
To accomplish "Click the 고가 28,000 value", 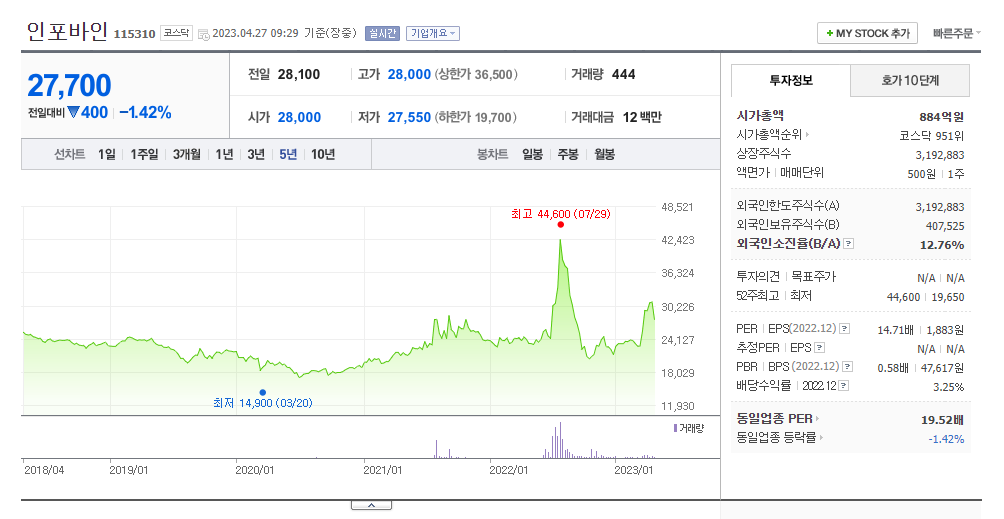I will [x=409, y=74].
